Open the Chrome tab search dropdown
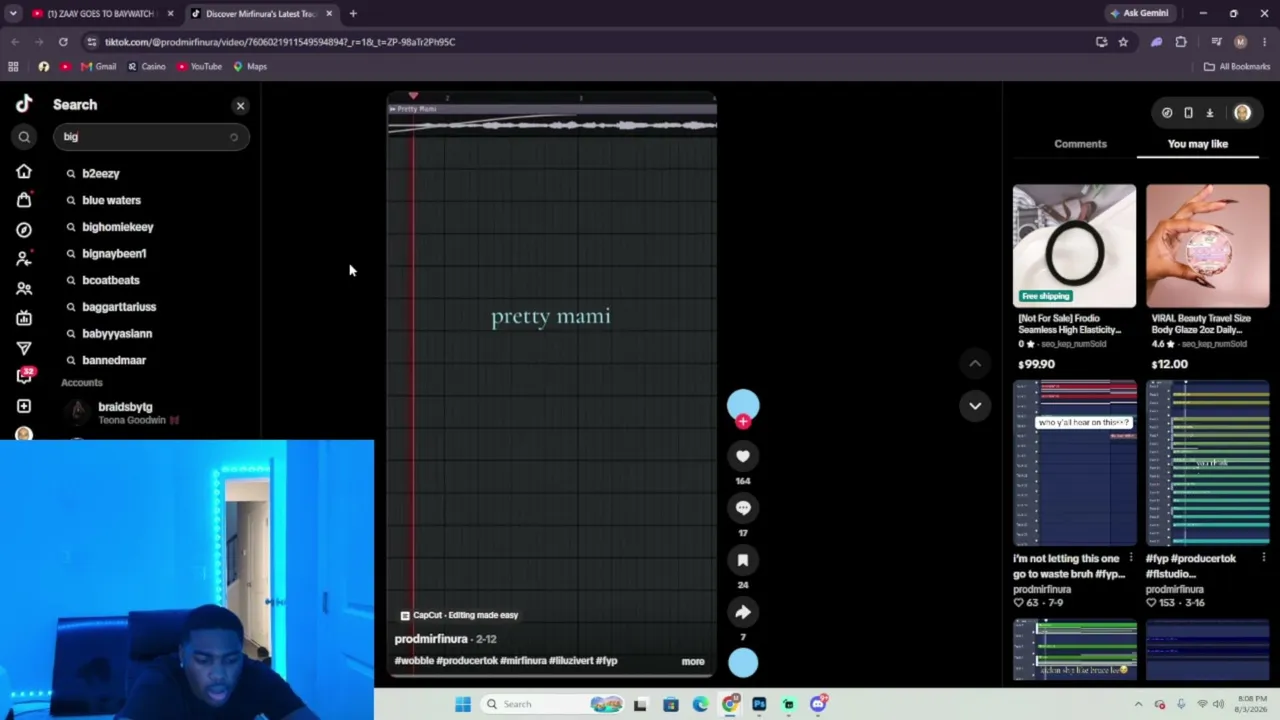This screenshot has width=1280, height=720. pyautogui.click(x=13, y=14)
